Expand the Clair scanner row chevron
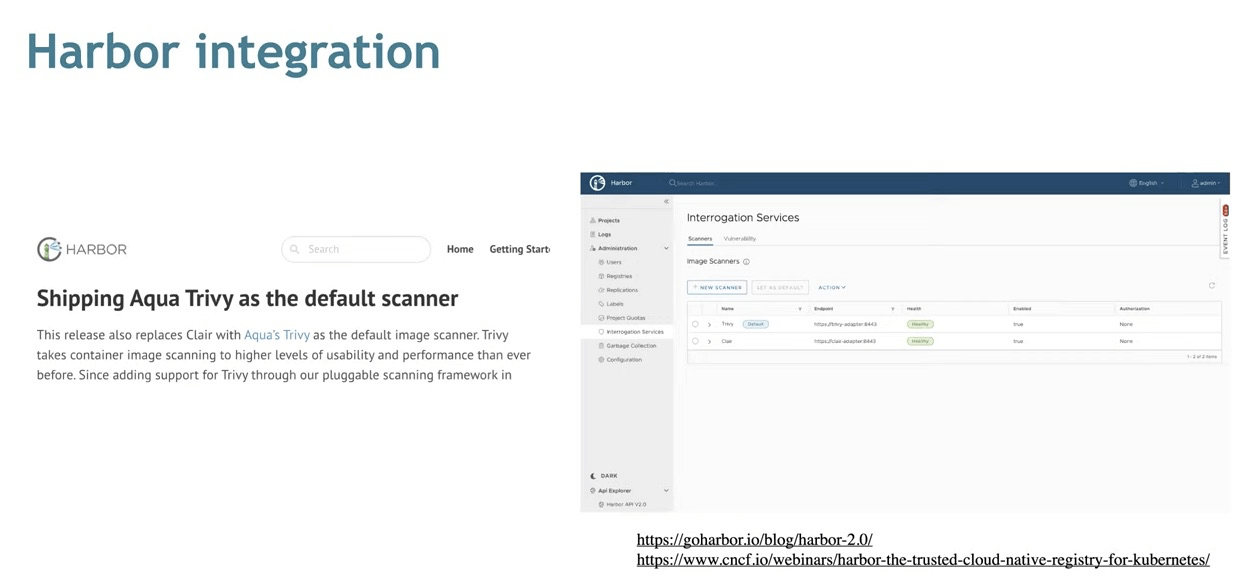The image size is (1246, 585). [x=709, y=341]
